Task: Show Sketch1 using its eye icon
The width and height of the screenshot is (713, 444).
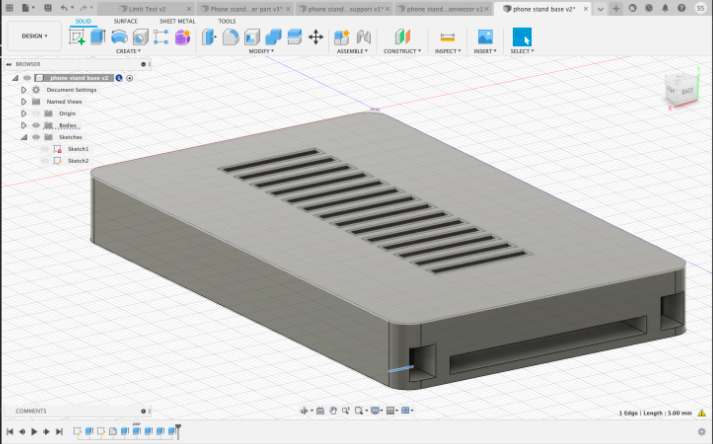Action: 45,149
